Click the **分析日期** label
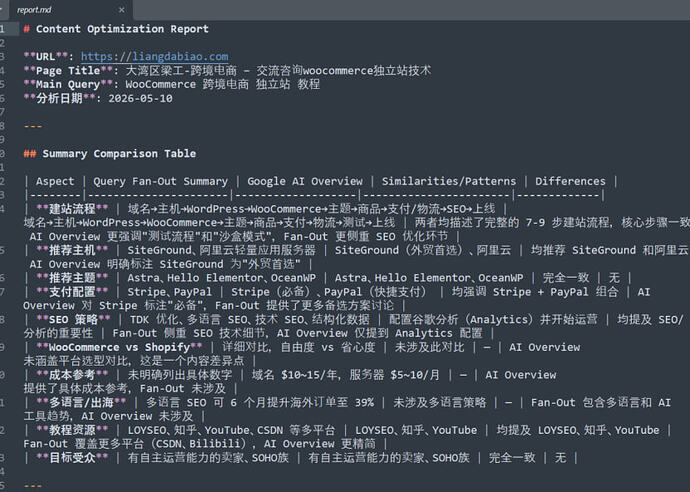Screen dimensions: 690x492 coord(59,99)
